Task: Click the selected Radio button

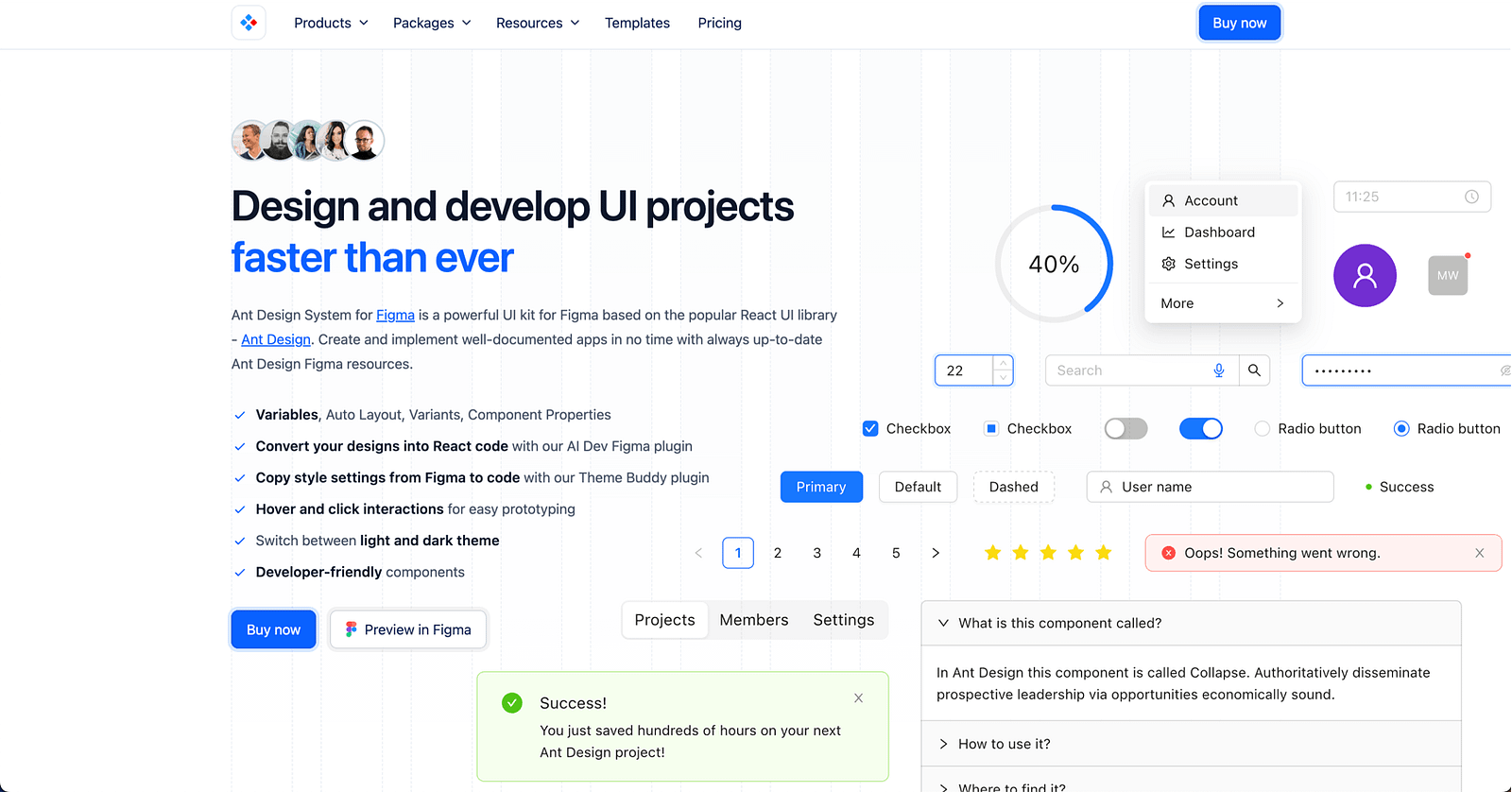Action: pyautogui.click(x=1401, y=428)
